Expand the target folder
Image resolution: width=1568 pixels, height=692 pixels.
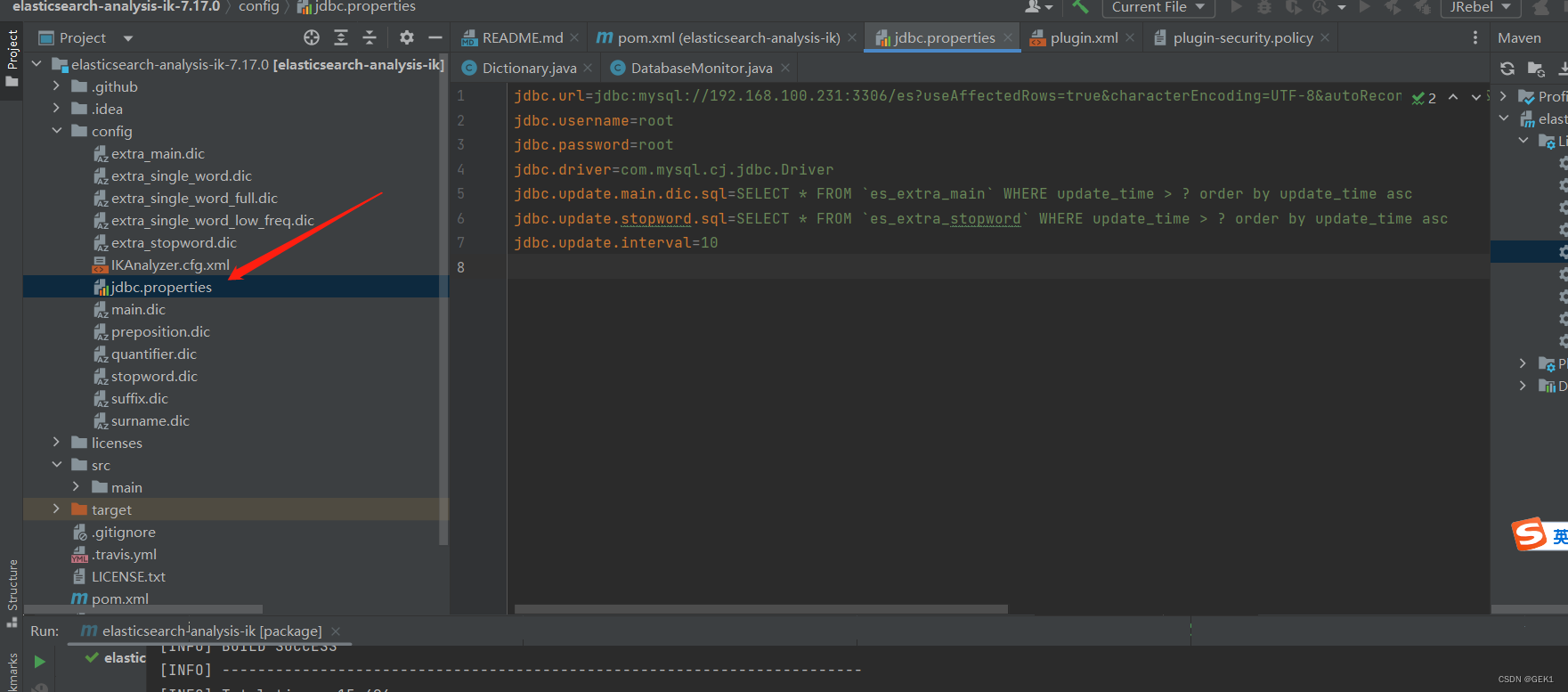pos(56,509)
